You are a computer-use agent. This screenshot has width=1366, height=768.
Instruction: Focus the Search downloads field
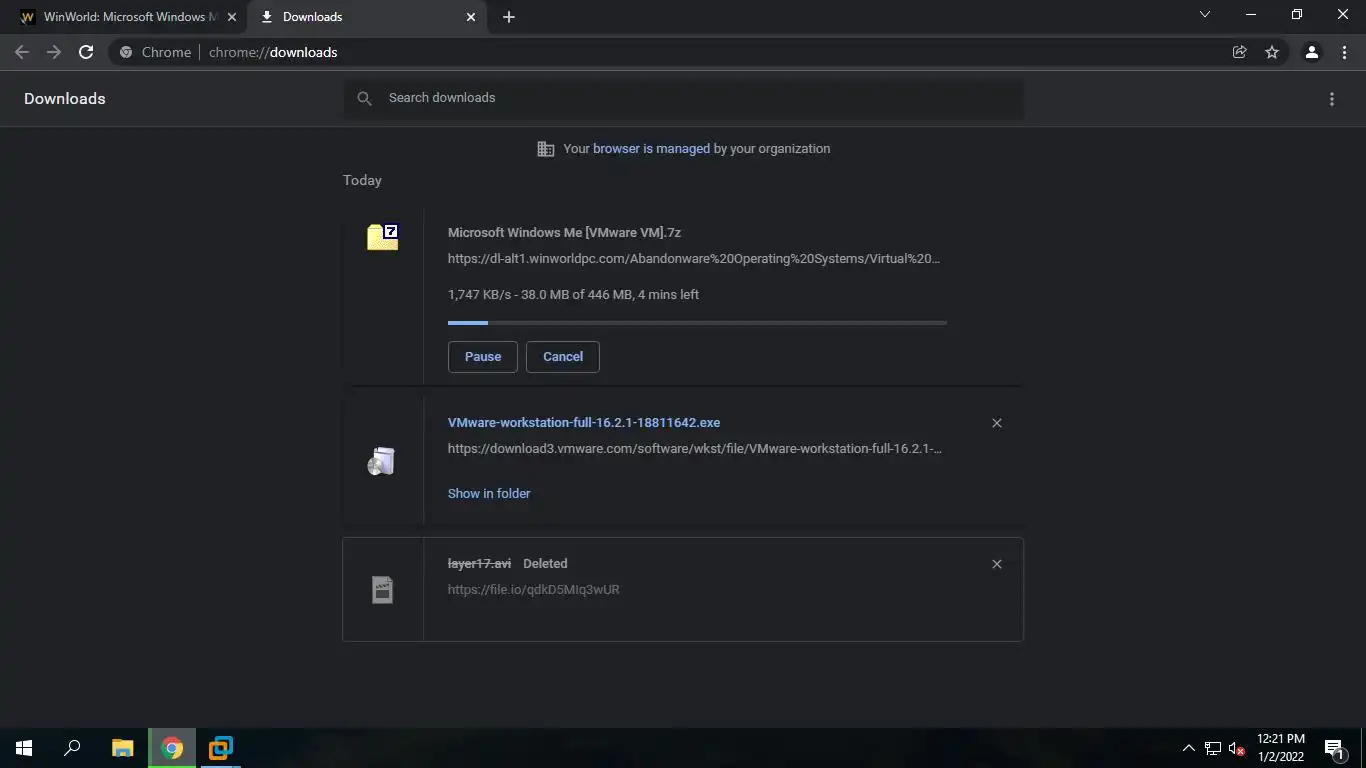[683, 98]
